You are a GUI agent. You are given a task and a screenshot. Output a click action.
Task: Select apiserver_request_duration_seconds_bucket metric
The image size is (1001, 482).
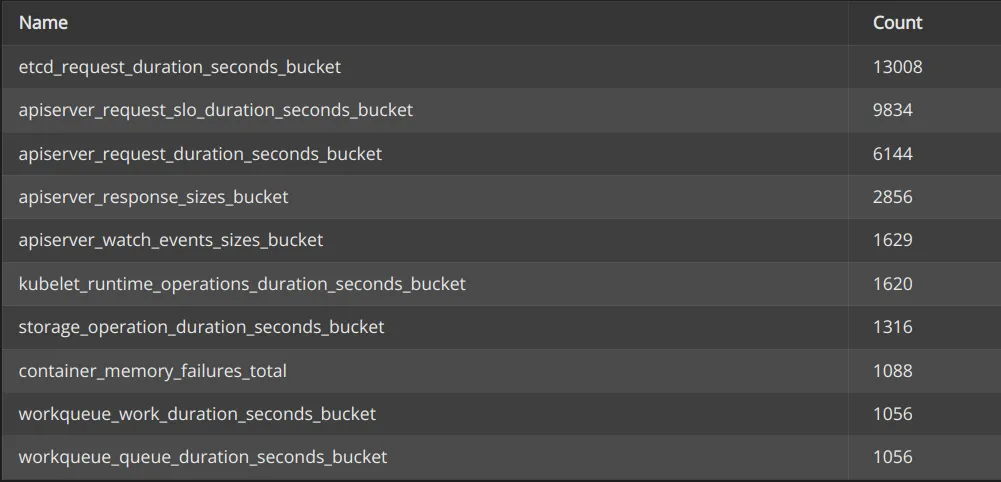point(200,154)
